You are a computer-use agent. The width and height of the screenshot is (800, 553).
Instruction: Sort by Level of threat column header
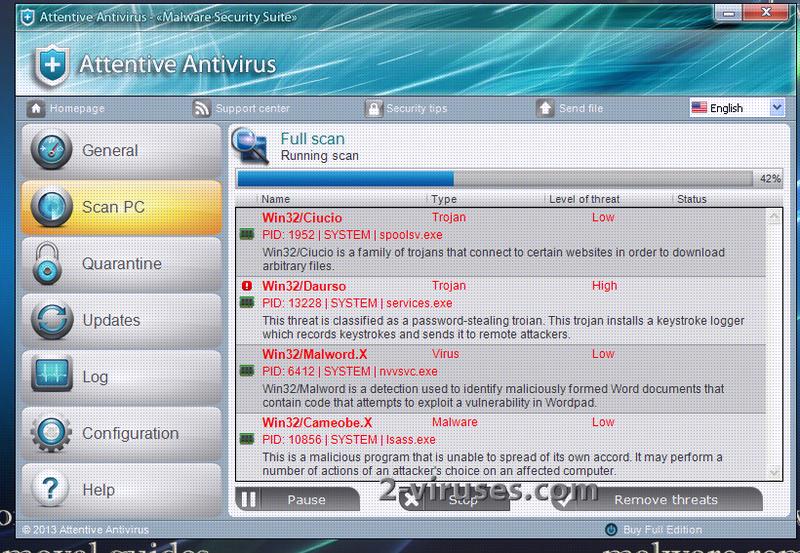click(x=584, y=199)
